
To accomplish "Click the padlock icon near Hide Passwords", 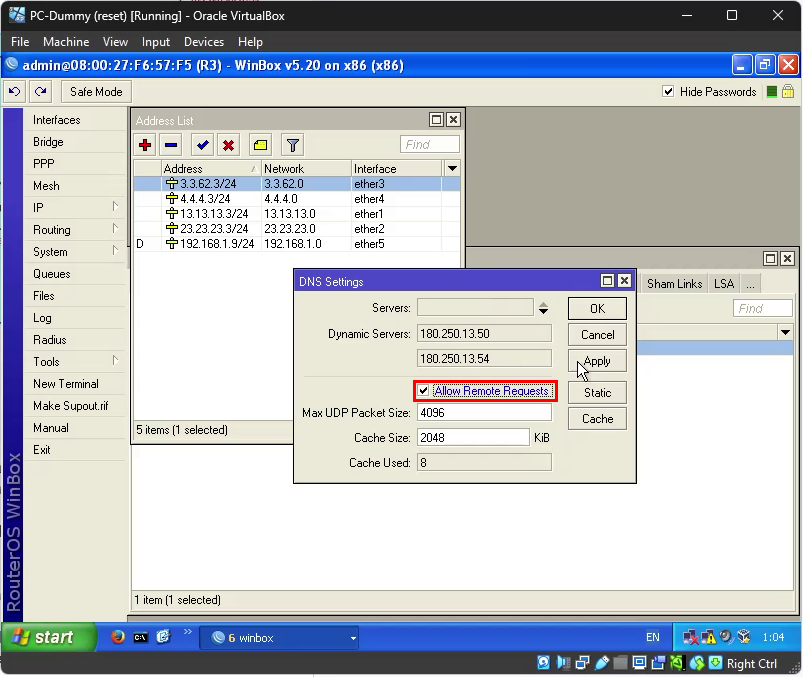I will [788, 92].
